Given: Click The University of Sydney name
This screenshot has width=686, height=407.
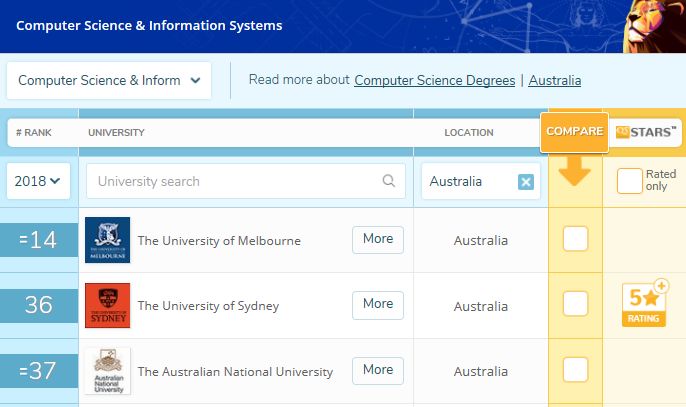Looking at the screenshot, I should [208, 306].
